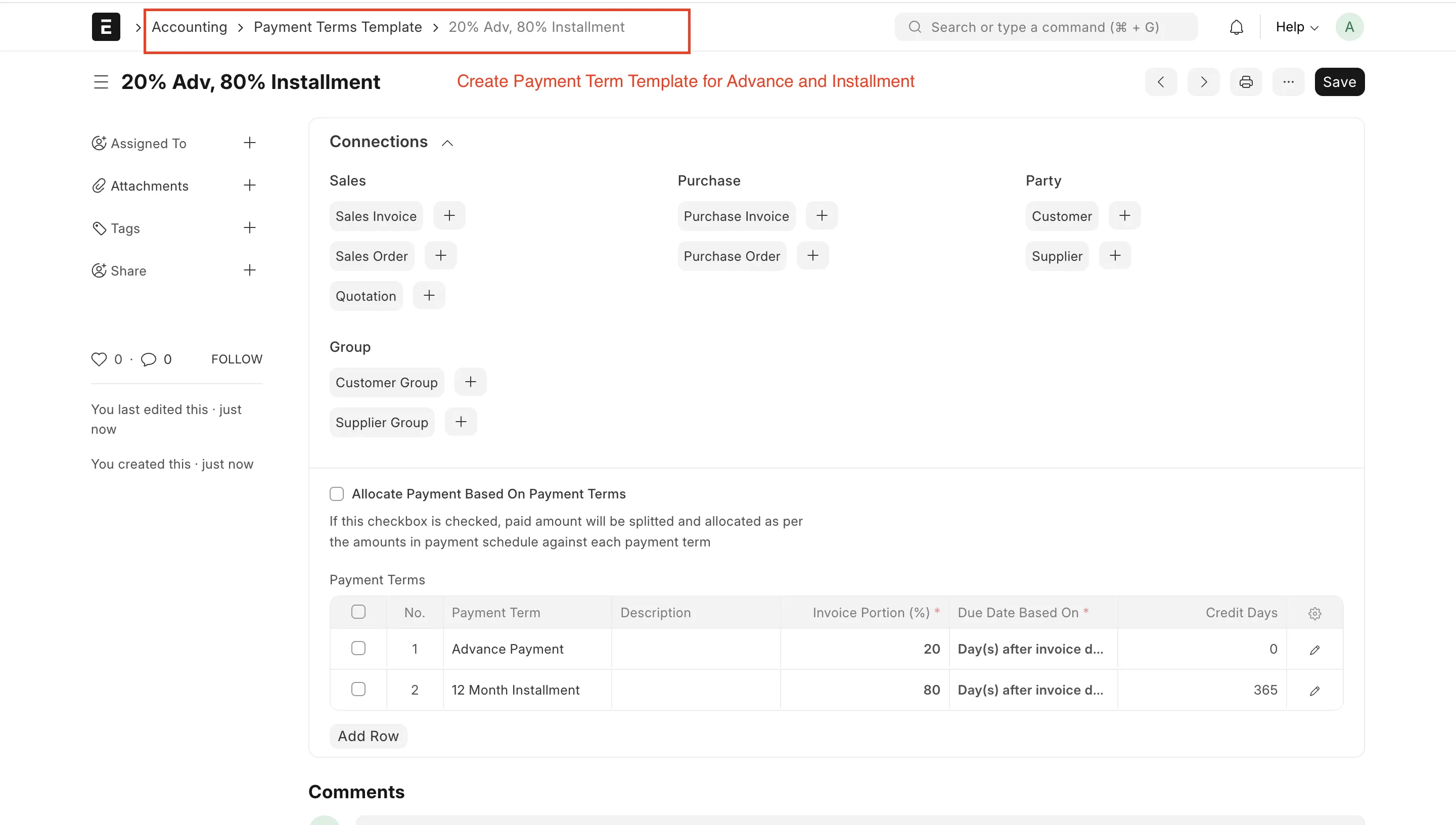The image size is (1456, 825).
Task: Click the notifications bell icon
Action: [1236, 27]
